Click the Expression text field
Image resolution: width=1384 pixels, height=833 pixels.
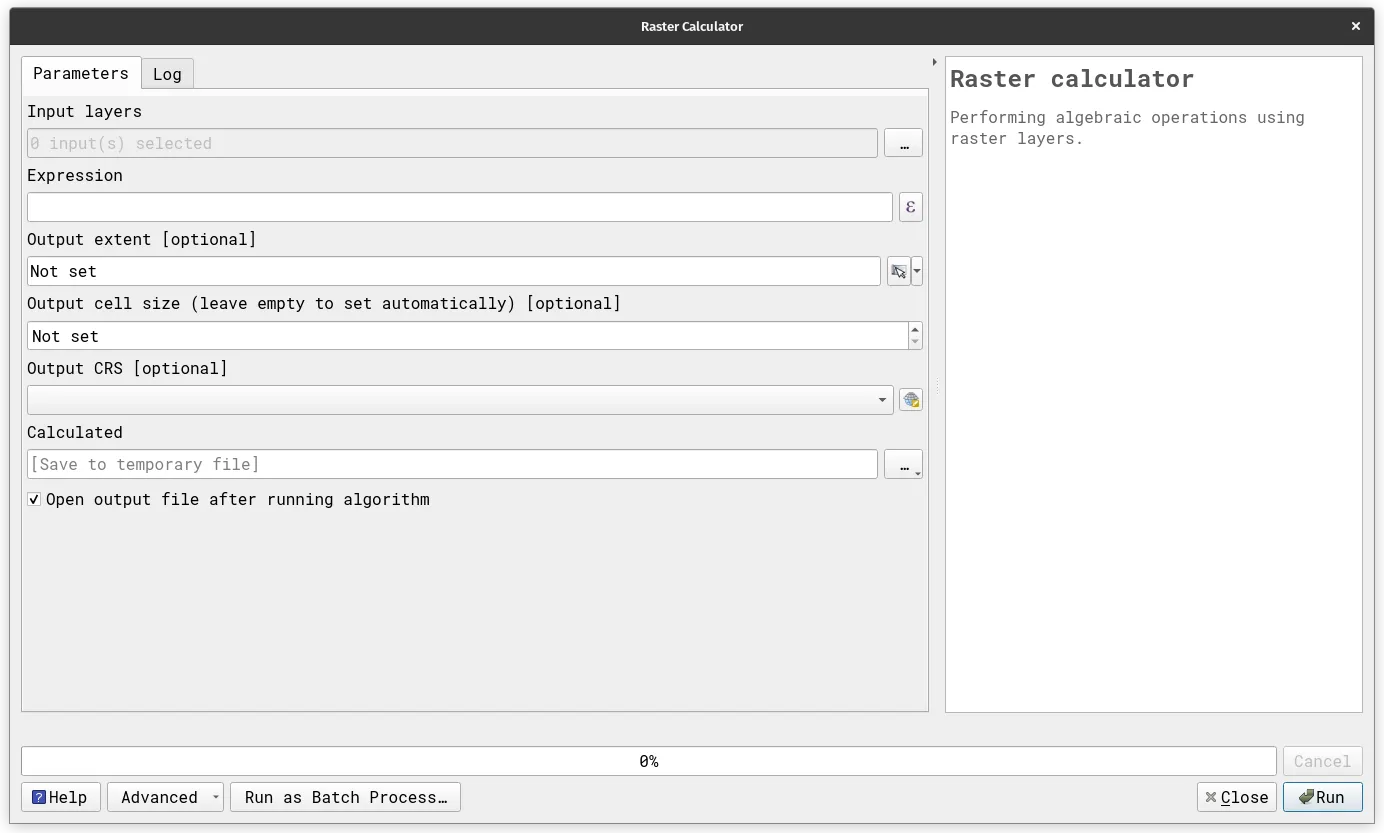point(460,207)
